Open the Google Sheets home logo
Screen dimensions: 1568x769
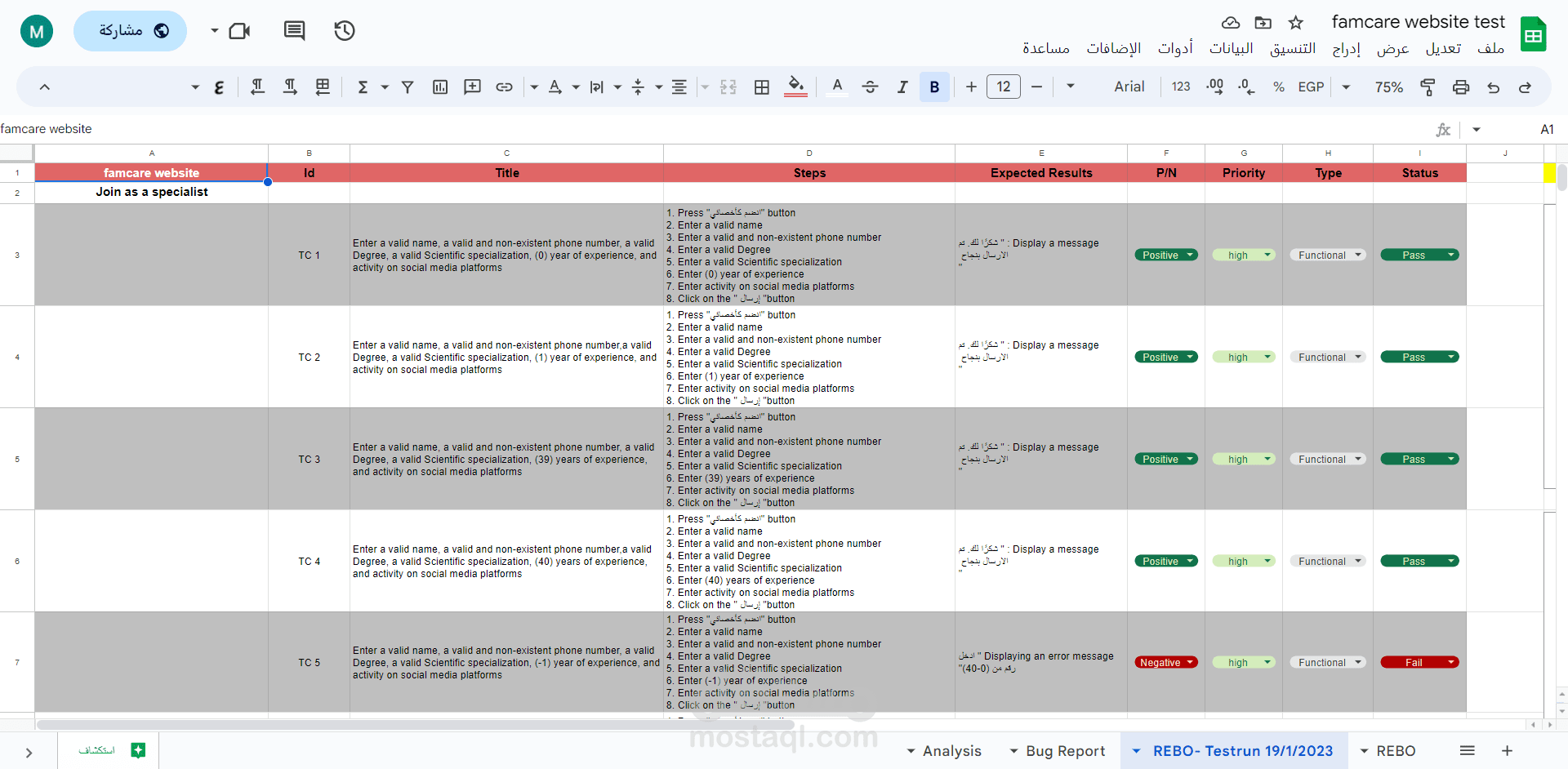click(x=1533, y=34)
